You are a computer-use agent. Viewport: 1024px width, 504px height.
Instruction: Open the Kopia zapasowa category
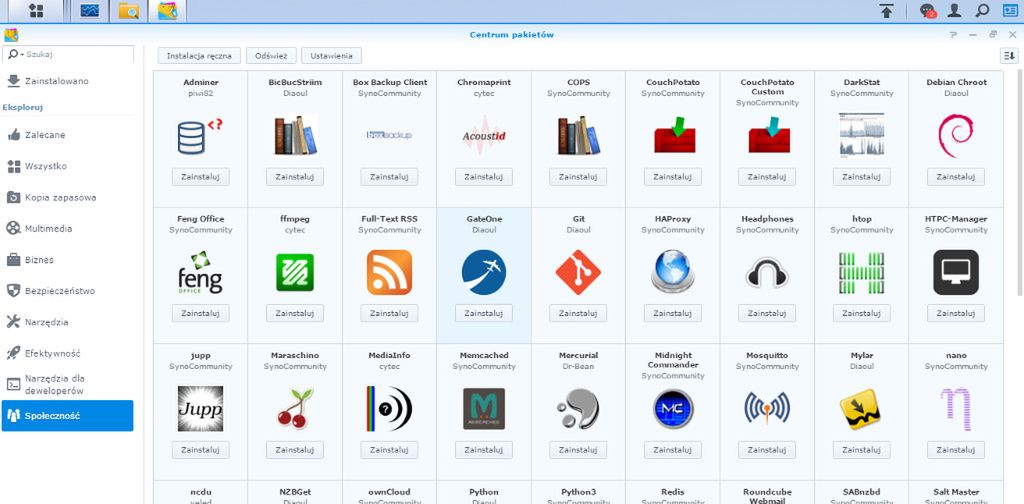(x=67, y=197)
